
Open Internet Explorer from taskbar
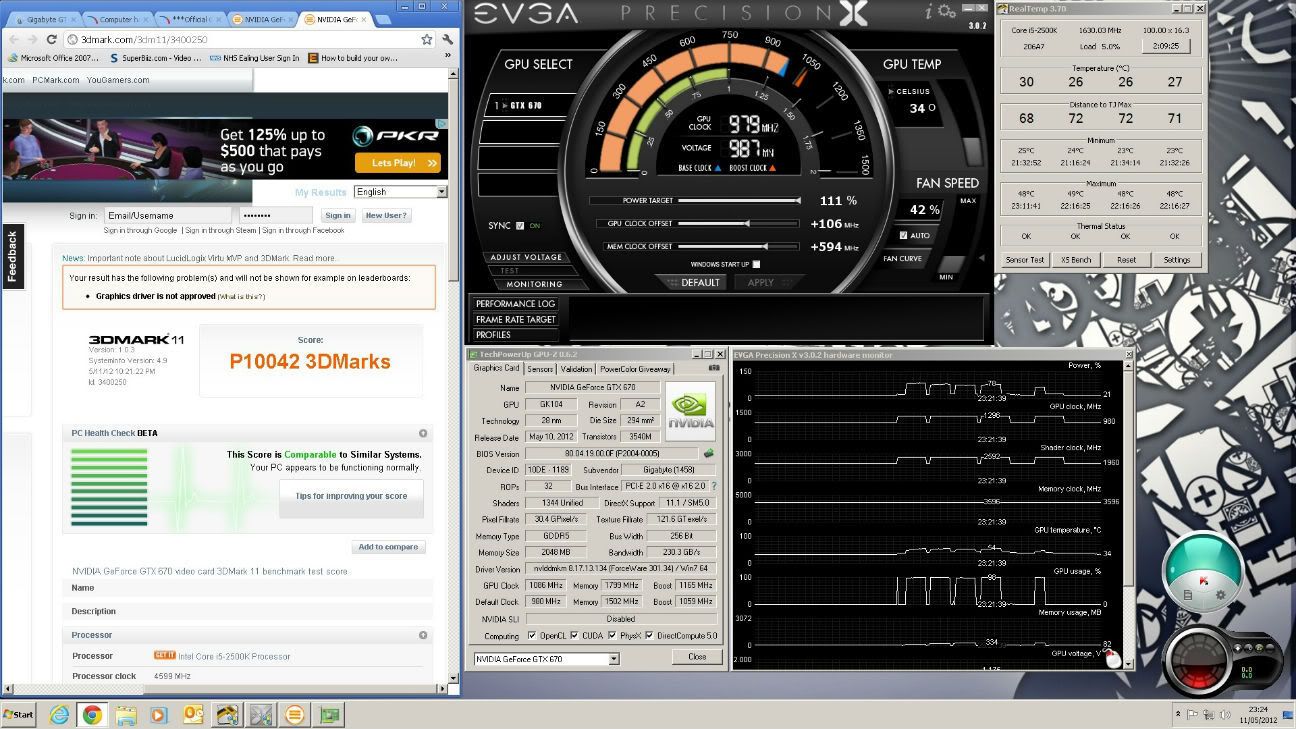(59, 715)
